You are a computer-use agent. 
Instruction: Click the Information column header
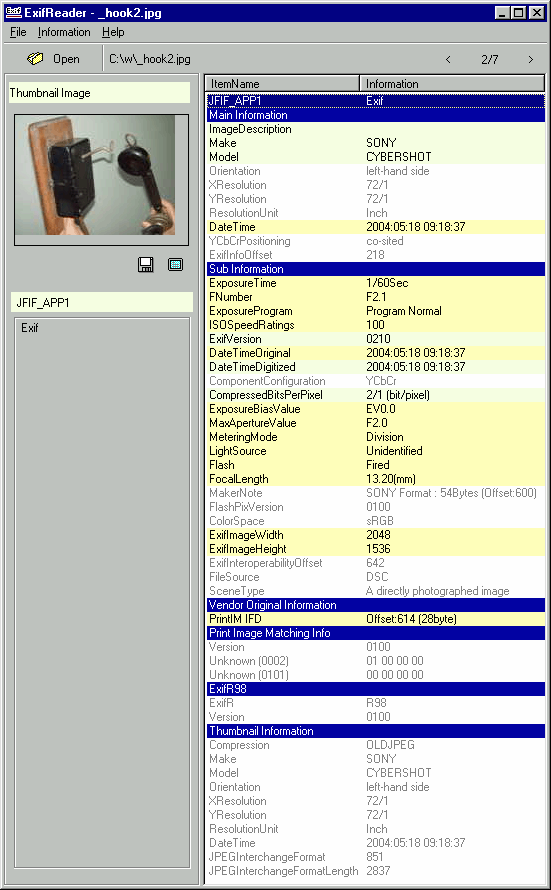pyautogui.click(x=452, y=83)
